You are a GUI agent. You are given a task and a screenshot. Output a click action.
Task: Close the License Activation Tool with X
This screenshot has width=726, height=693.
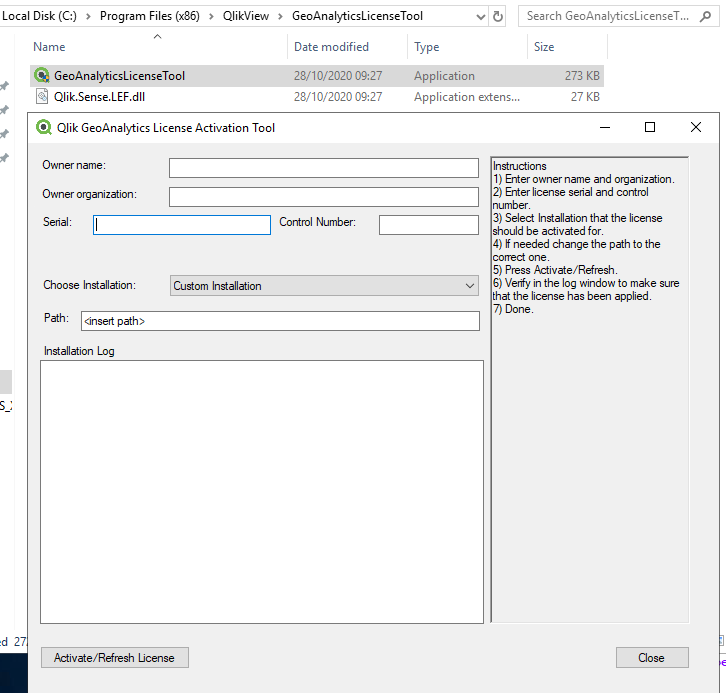pyautogui.click(x=695, y=127)
